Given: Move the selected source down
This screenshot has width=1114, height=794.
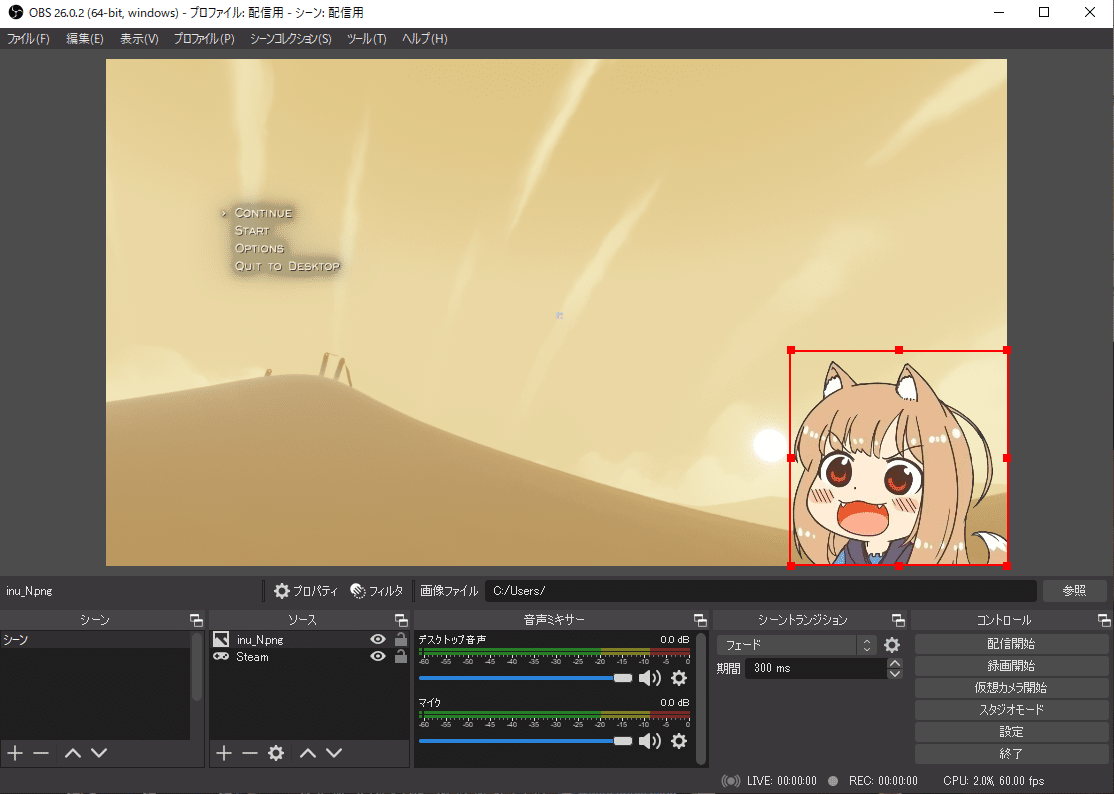Looking at the screenshot, I should click(x=334, y=753).
